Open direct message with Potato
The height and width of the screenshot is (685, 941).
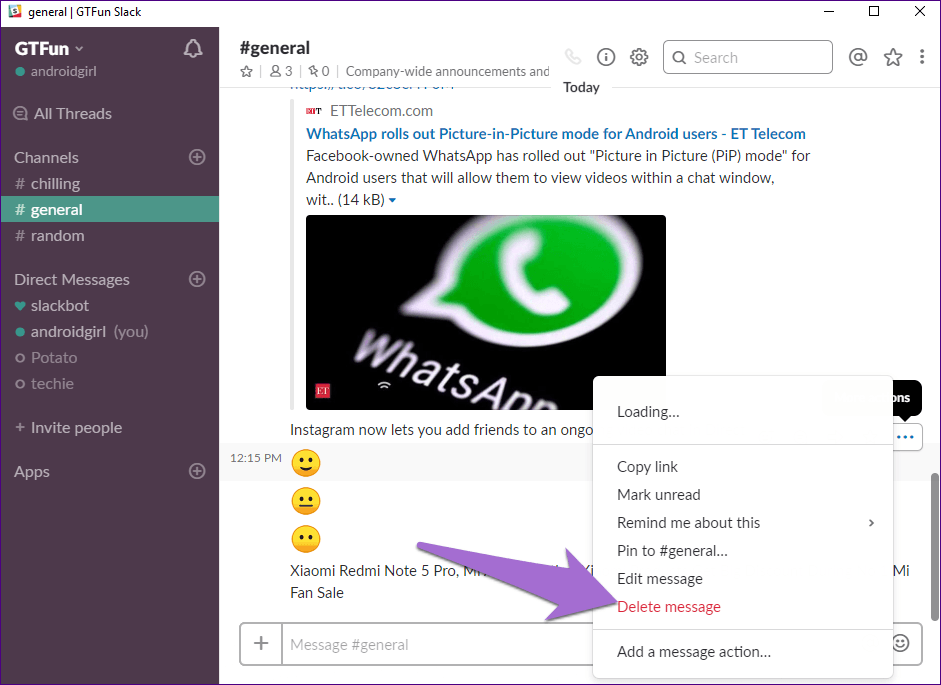pos(110,358)
